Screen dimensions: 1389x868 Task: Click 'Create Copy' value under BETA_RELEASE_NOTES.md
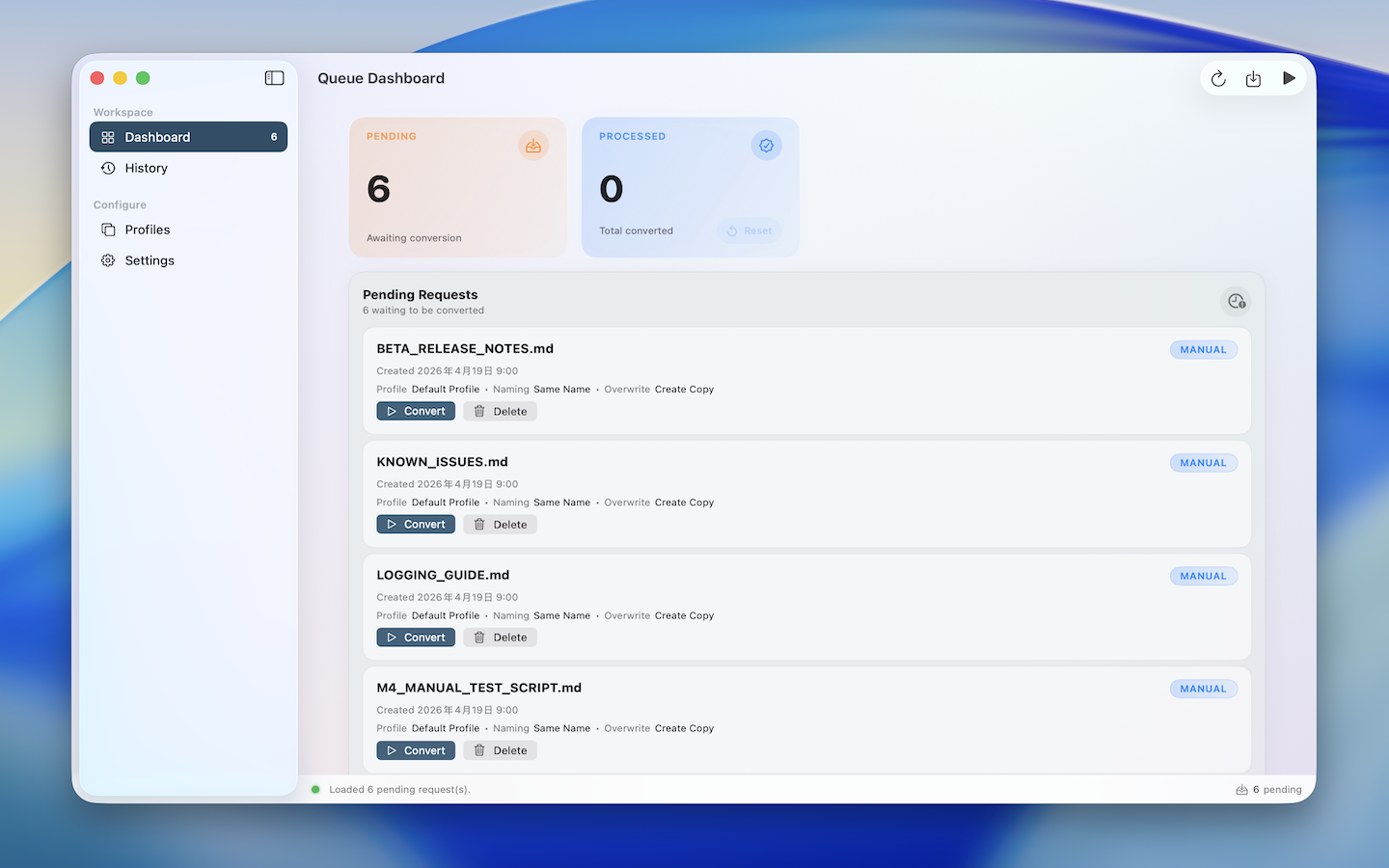684,390
